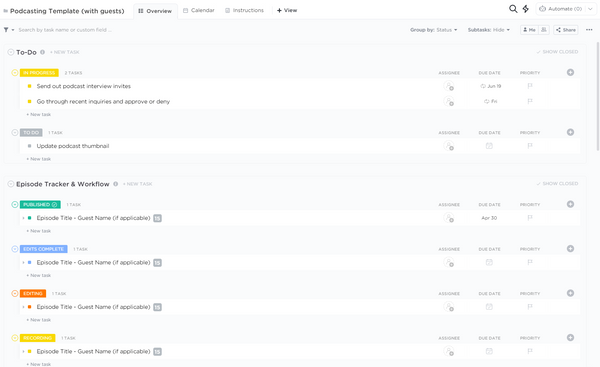Click the lightning bolt quick action icon
This screenshot has width=600, height=367.
[526, 9]
